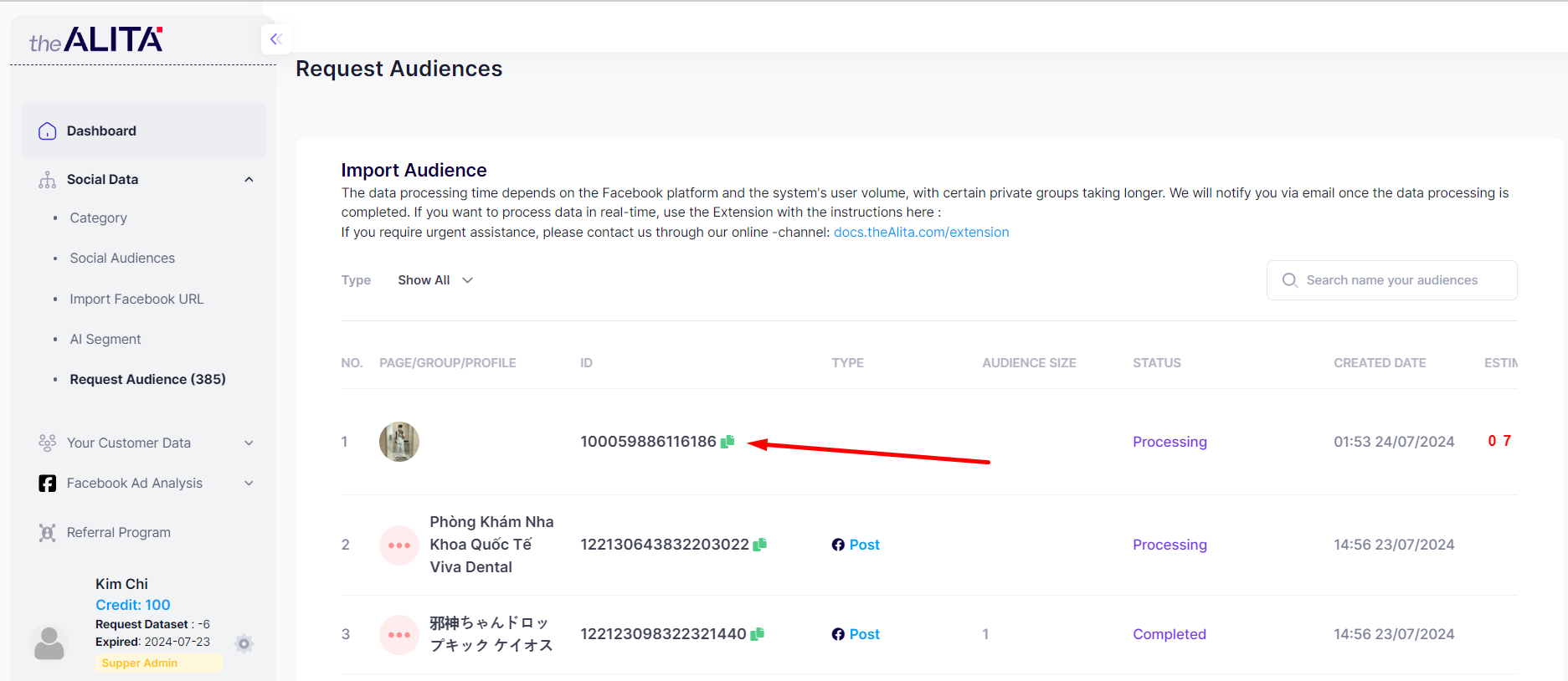
Task: Collapse the sidebar with double-chevron icon
Action: (275, 39)
